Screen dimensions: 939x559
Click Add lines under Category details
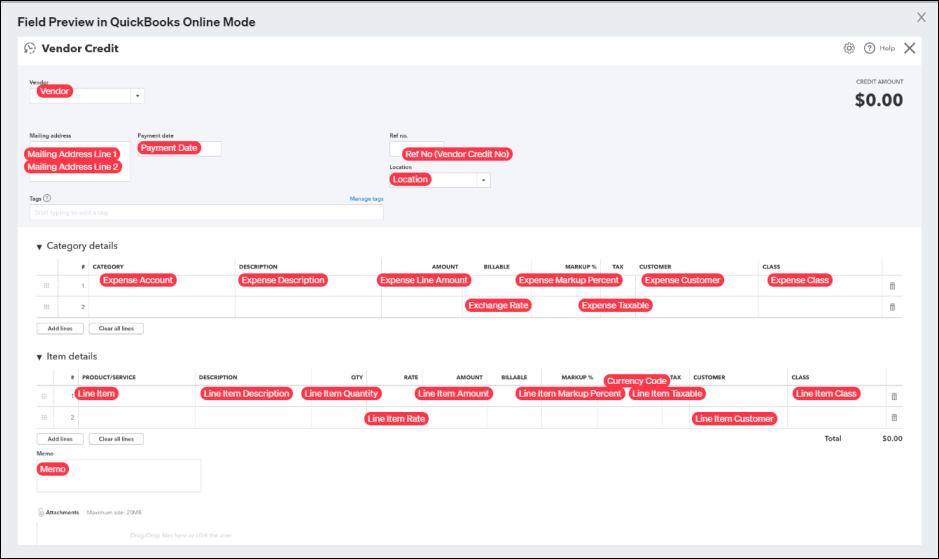click(x=60, y=328)
